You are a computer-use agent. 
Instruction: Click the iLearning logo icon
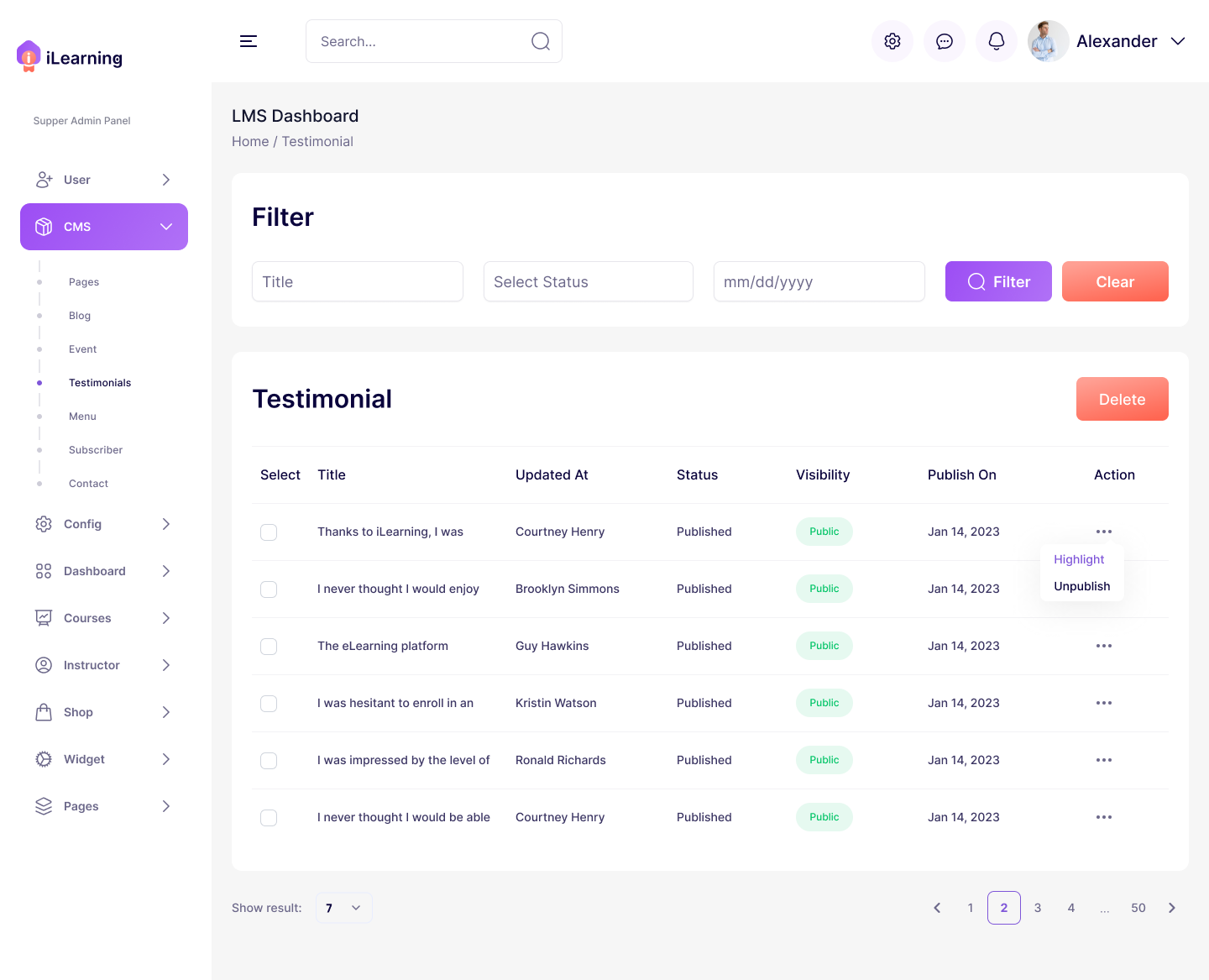point(29,56)
